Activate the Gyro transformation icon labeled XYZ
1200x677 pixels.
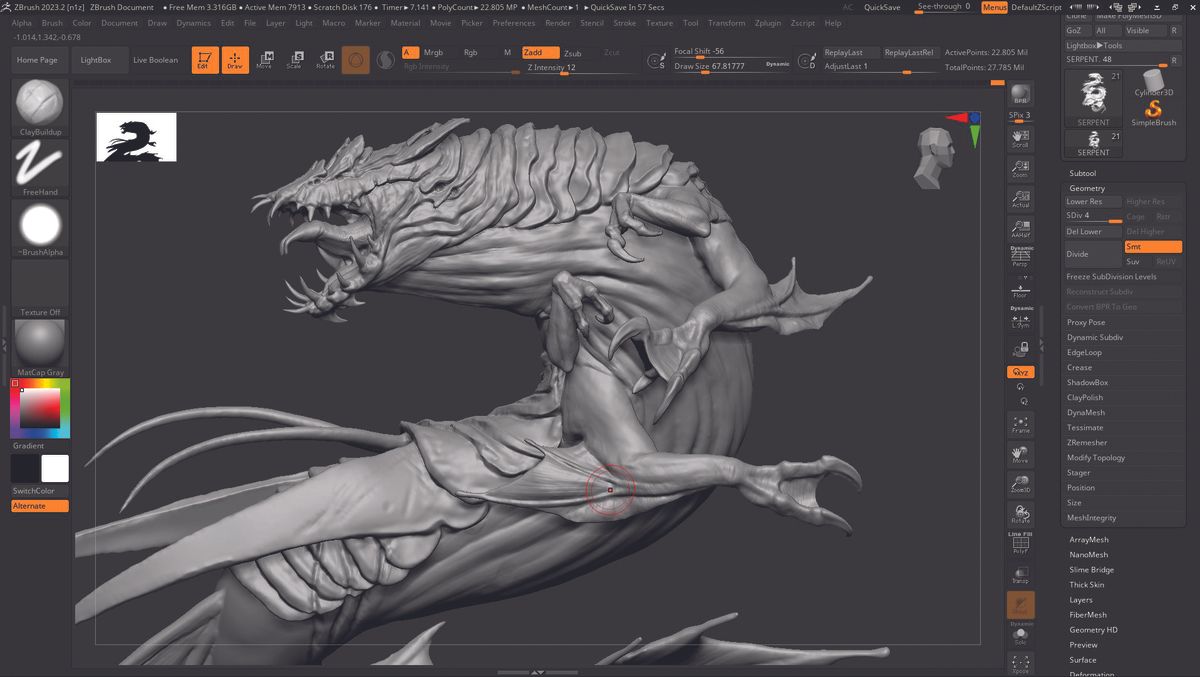click(x=1020, y=371)
